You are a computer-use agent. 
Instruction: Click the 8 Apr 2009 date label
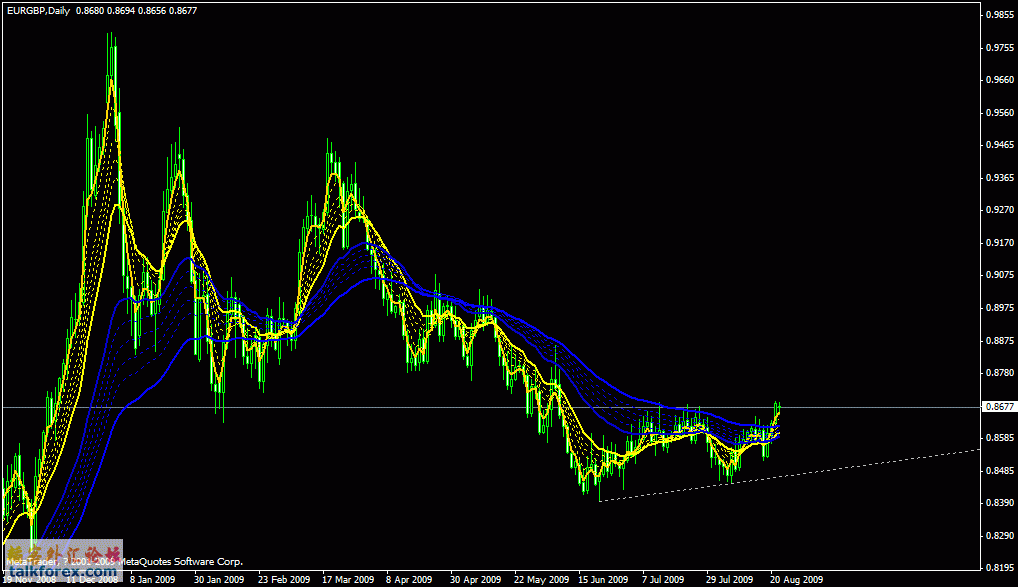point(409,579)
